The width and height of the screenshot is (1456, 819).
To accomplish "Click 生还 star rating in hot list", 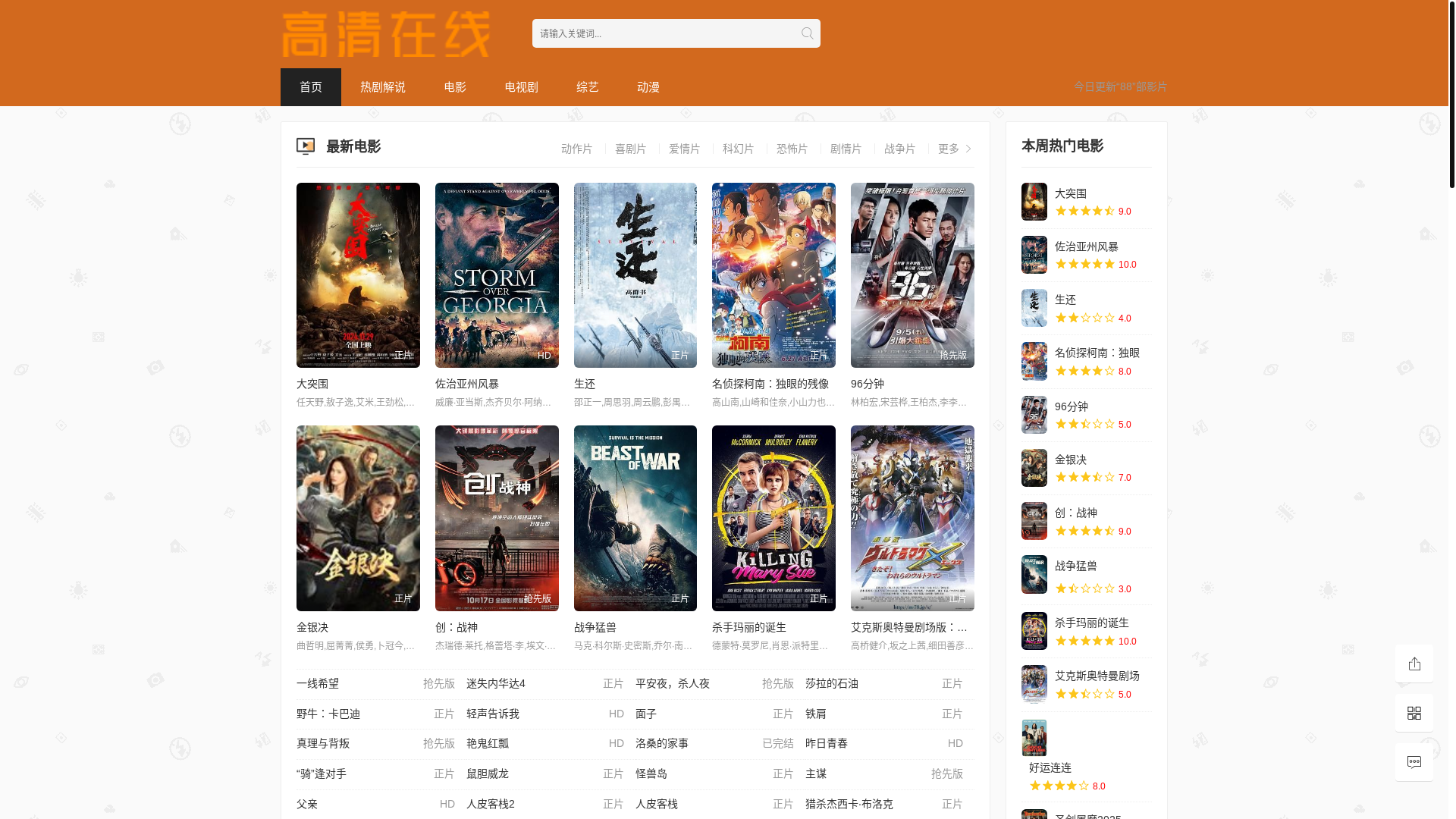I will [1085, 318].
